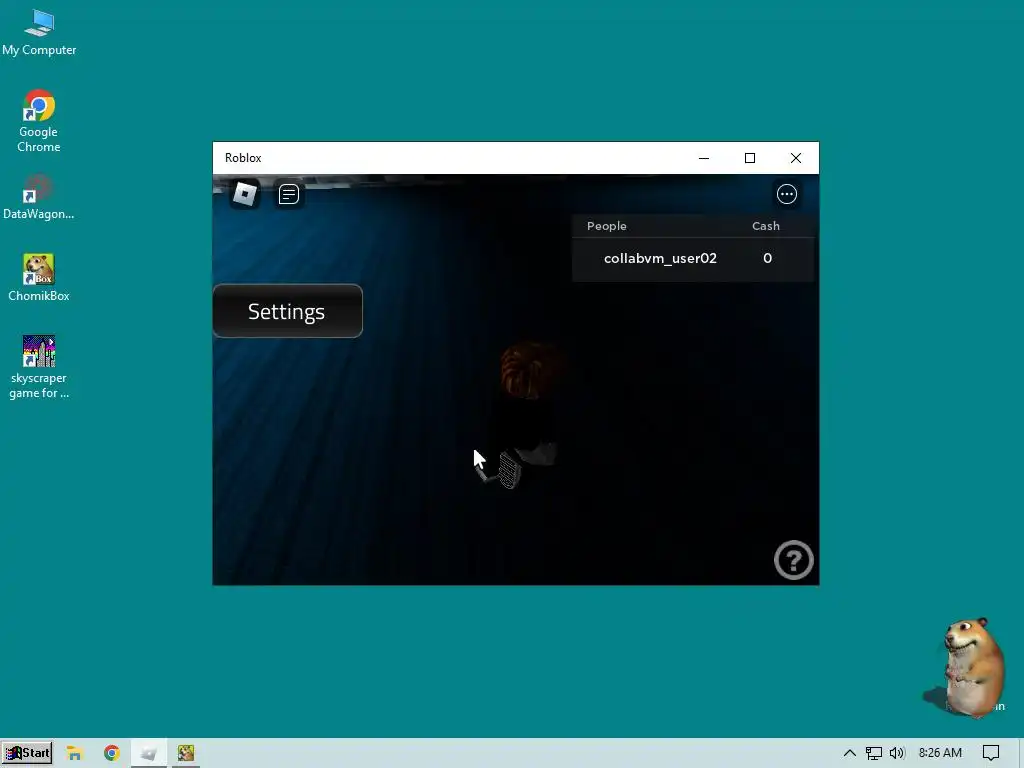This screenshot has height=768, width=1024.
Task: Select the My Computer desktop icon
Action: pyautogui.click(x=39, y=33)
